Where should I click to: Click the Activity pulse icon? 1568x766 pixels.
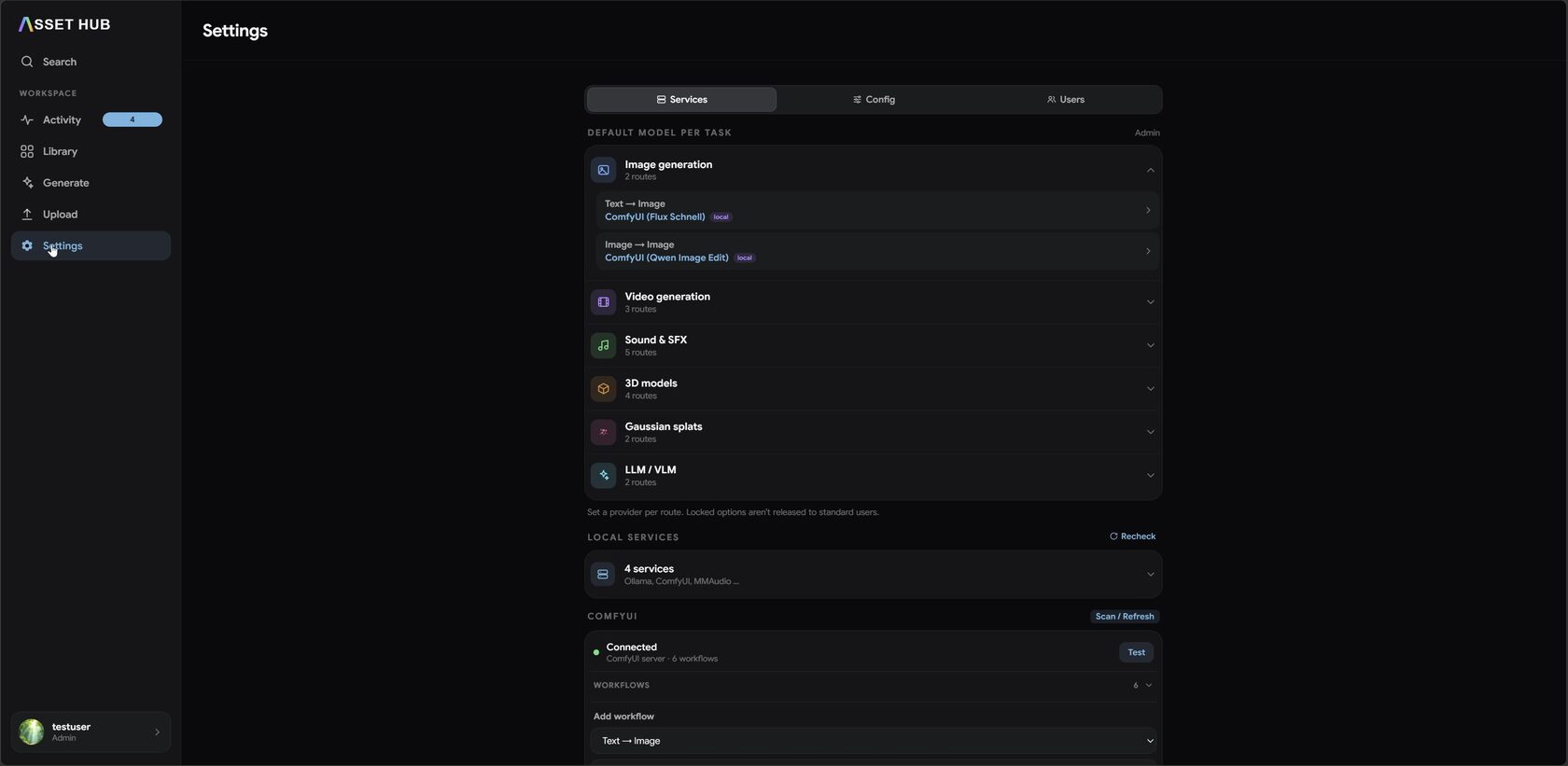pyautogui.click(x=27, y=119)
